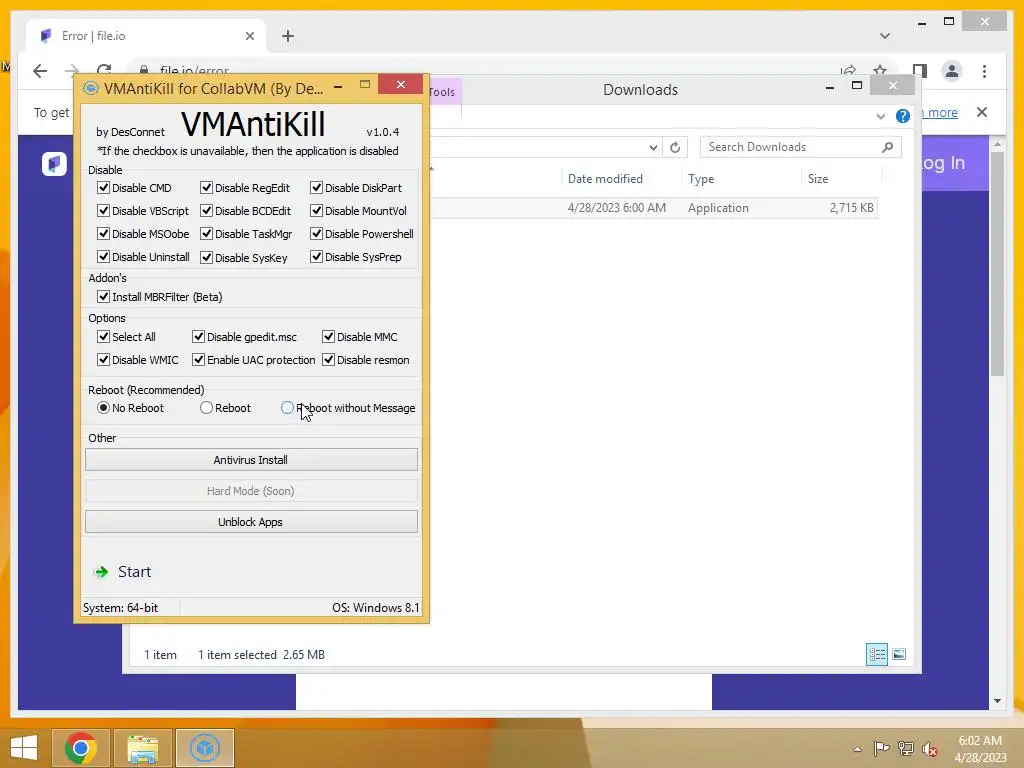Sort by Date modified column

pyautogui.click(x=605, y=179)
